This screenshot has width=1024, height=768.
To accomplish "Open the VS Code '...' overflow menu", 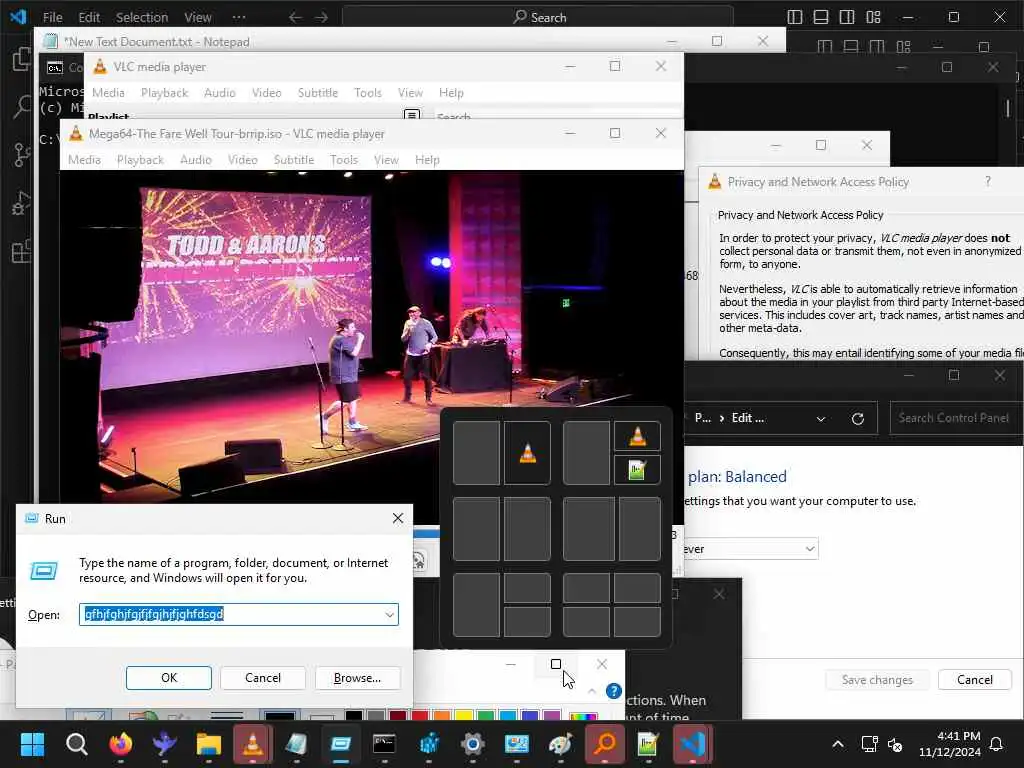I will (239, 18).
